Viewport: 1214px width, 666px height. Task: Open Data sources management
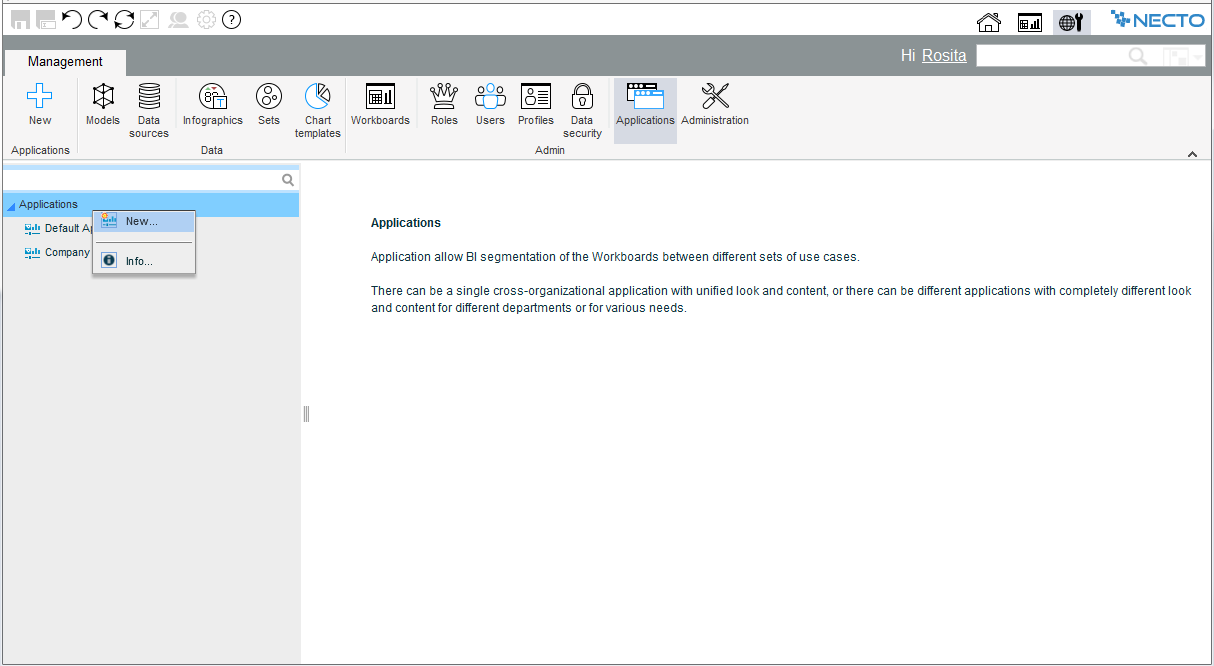(149, 109)
